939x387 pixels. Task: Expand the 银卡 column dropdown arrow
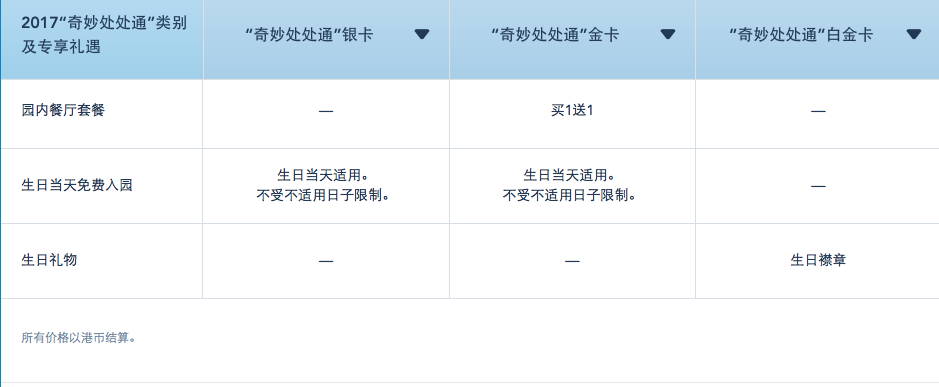[422, 35]
